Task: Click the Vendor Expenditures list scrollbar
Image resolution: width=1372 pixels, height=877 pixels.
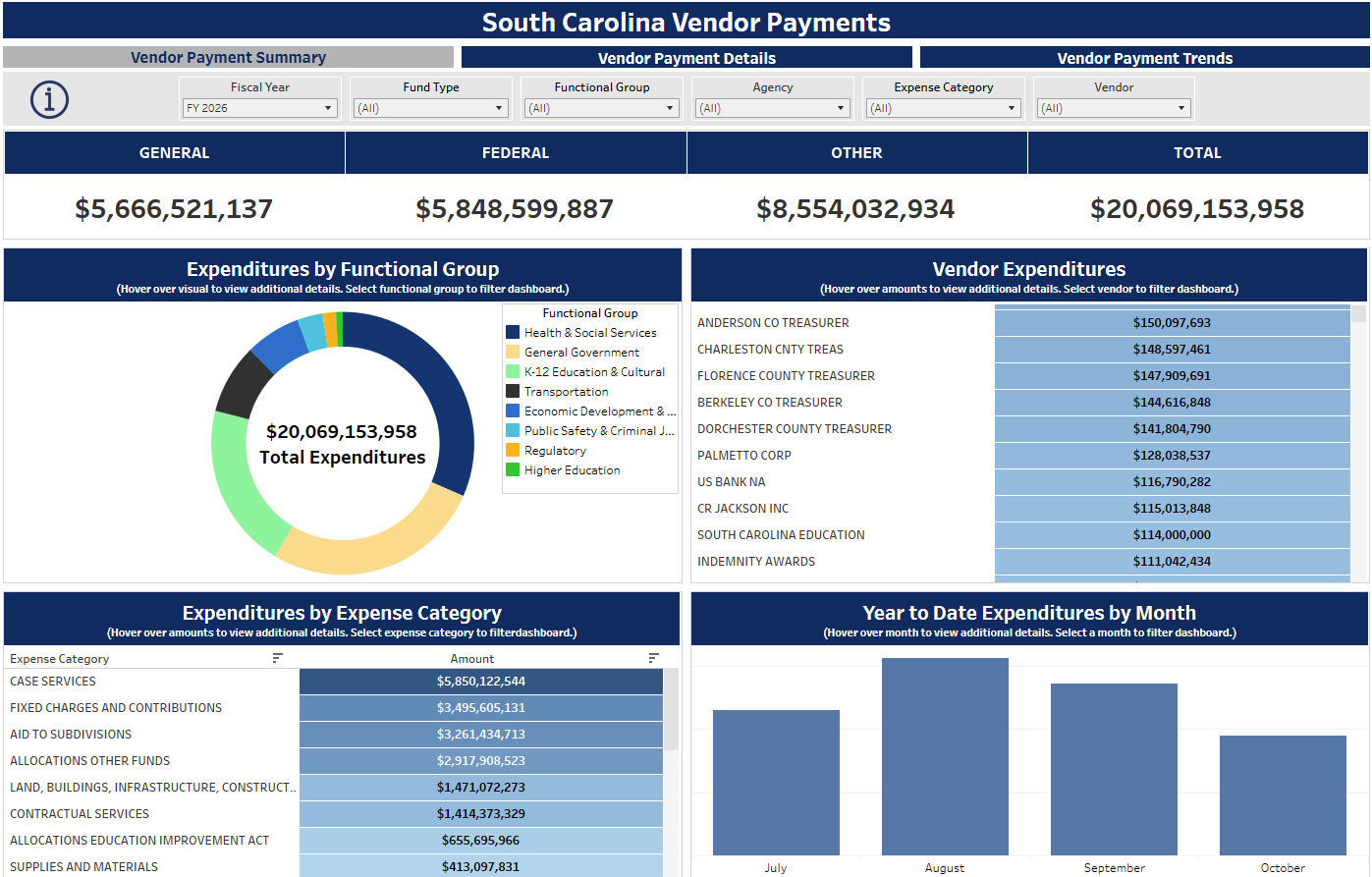Action: coord(1358,442)
